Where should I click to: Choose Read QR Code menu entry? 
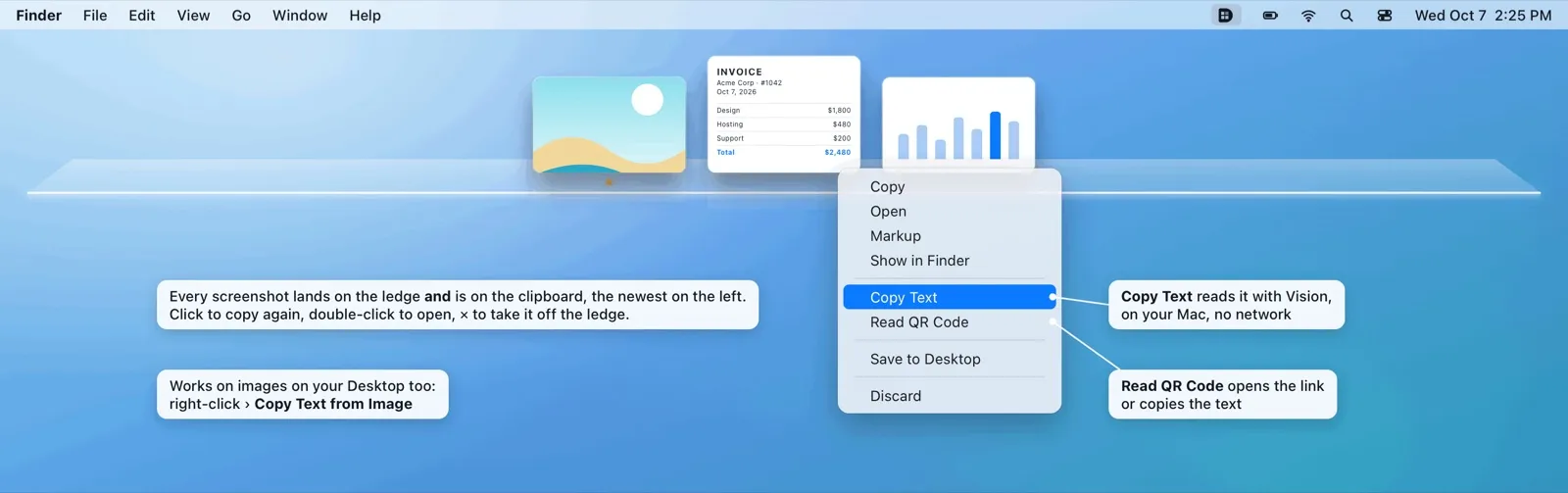click(x=950, y=321)
